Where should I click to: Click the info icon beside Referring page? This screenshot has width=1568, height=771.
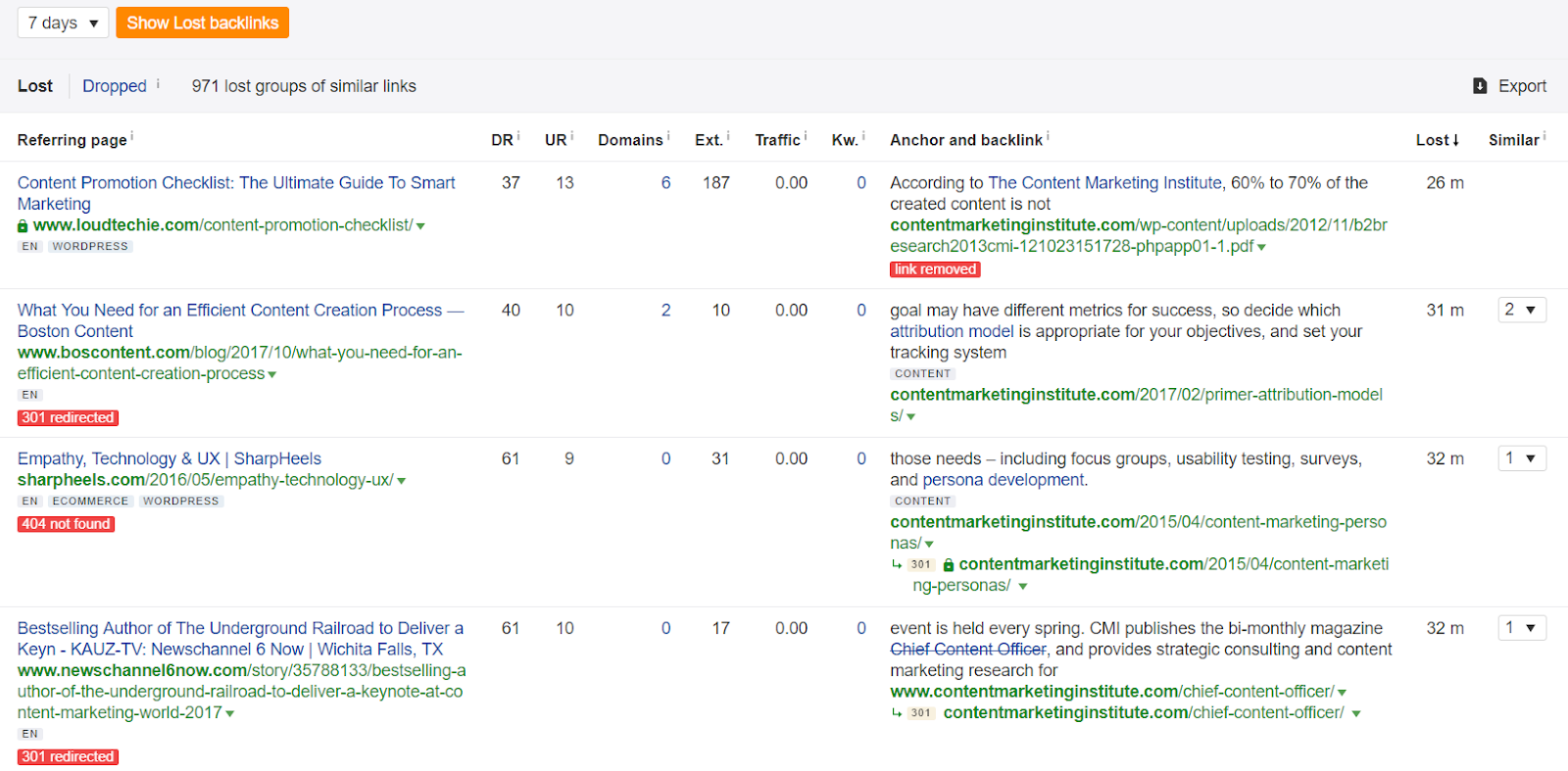(x=132, y=137)
